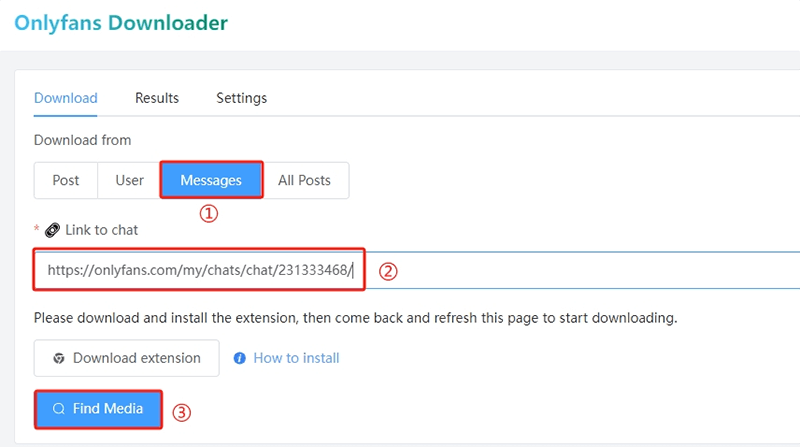Click the magnifier icon in Find Media
800x447 pixels.
pyautogui.click(x=59, y=409)
